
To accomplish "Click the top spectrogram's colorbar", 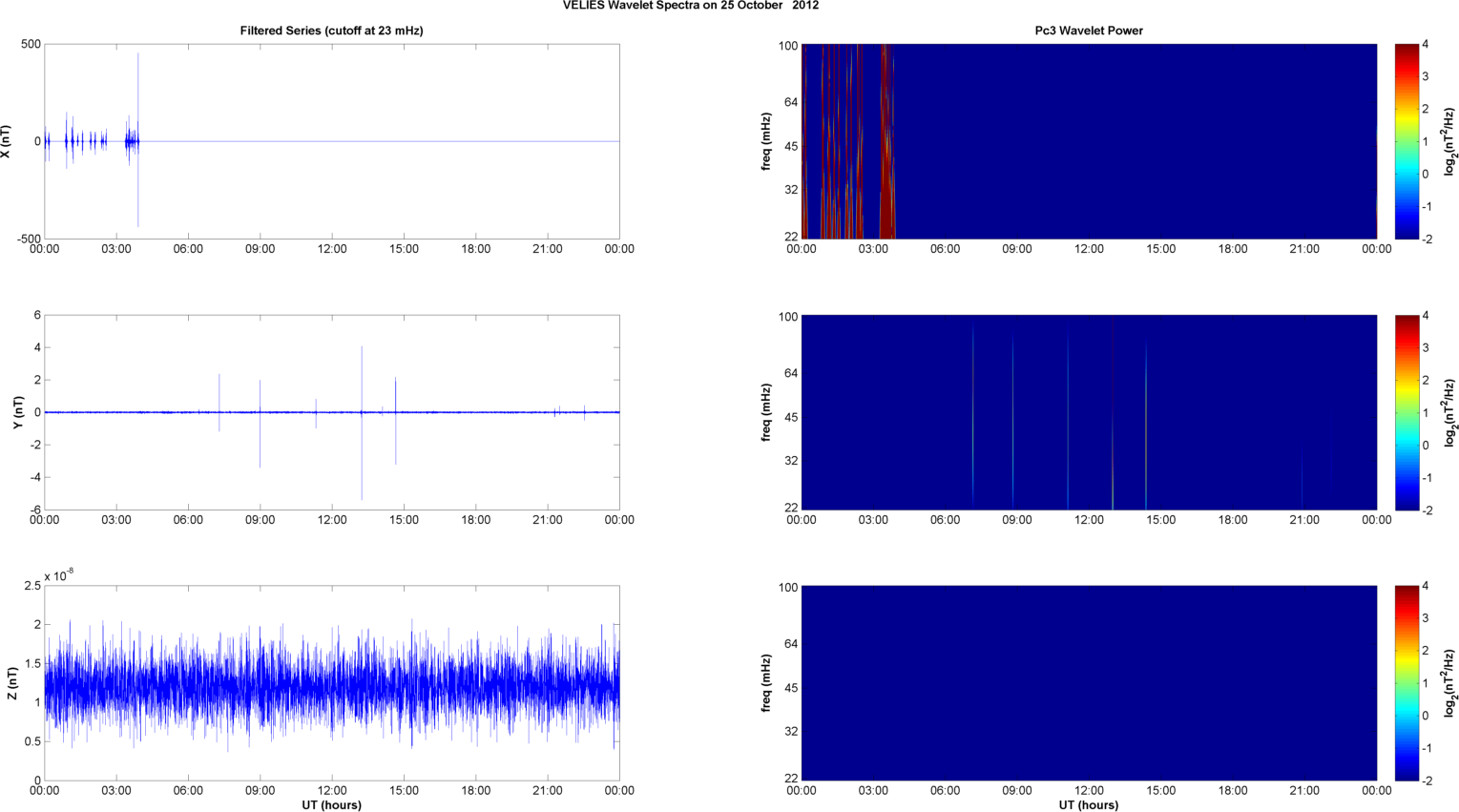I will coord(1407,141).
